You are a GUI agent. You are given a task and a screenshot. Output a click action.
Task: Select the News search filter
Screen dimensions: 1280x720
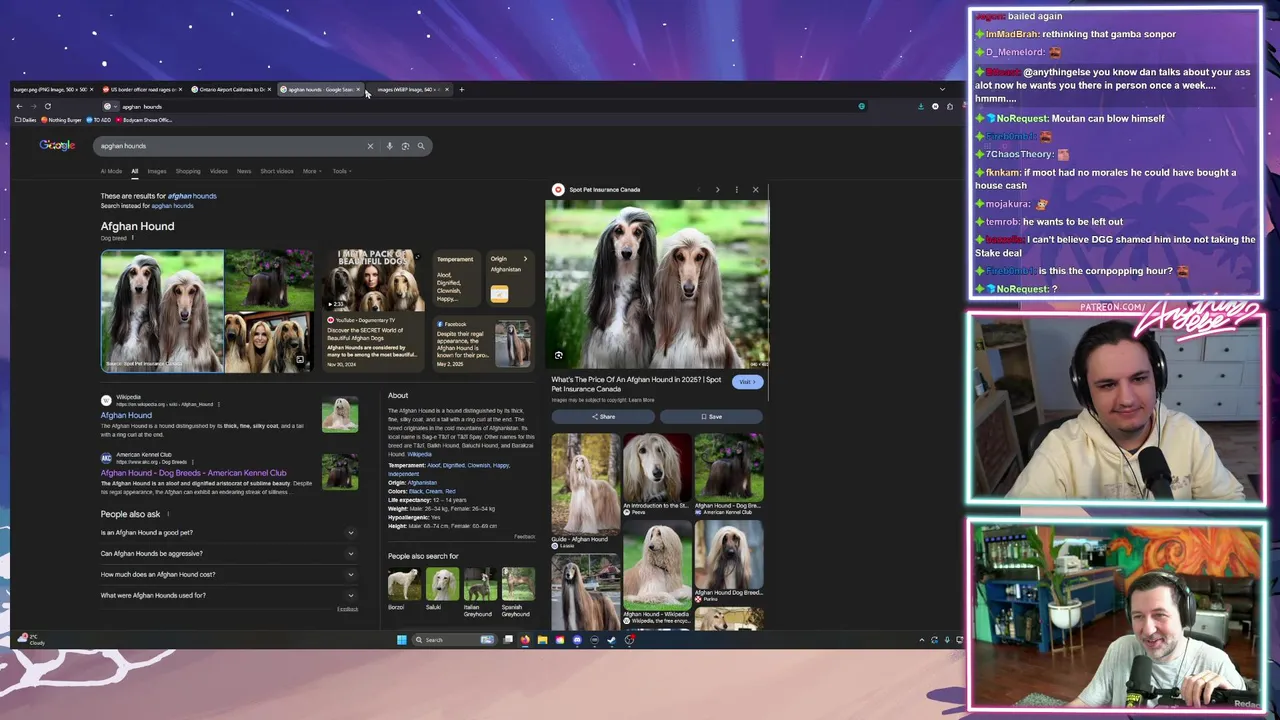pos(244,171)
